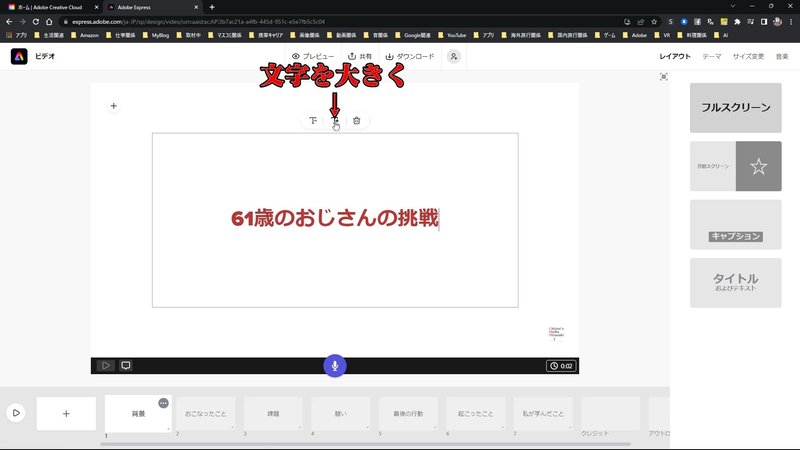Toggle the browser side panel icon

point(764,21)
